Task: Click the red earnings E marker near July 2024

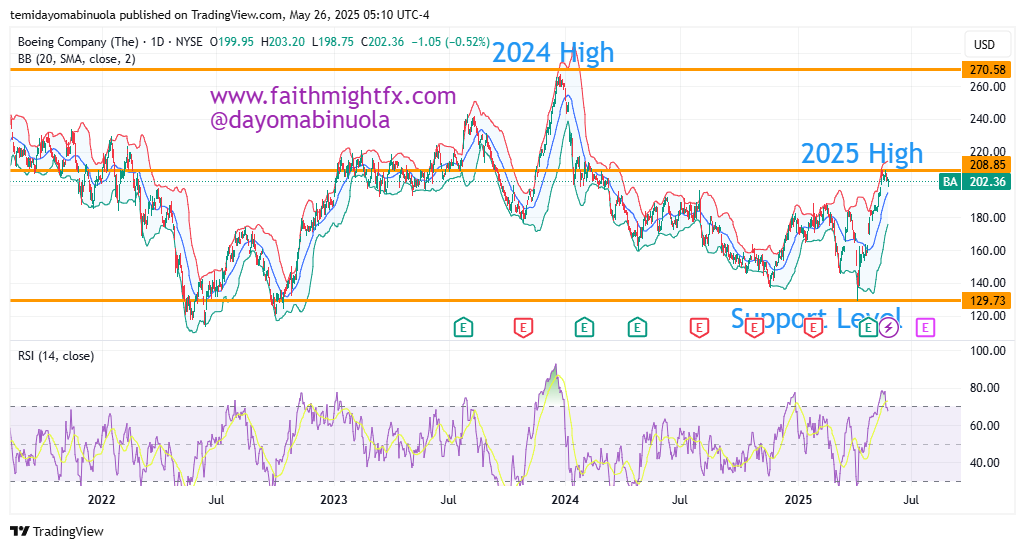Action: coord(699,327)
